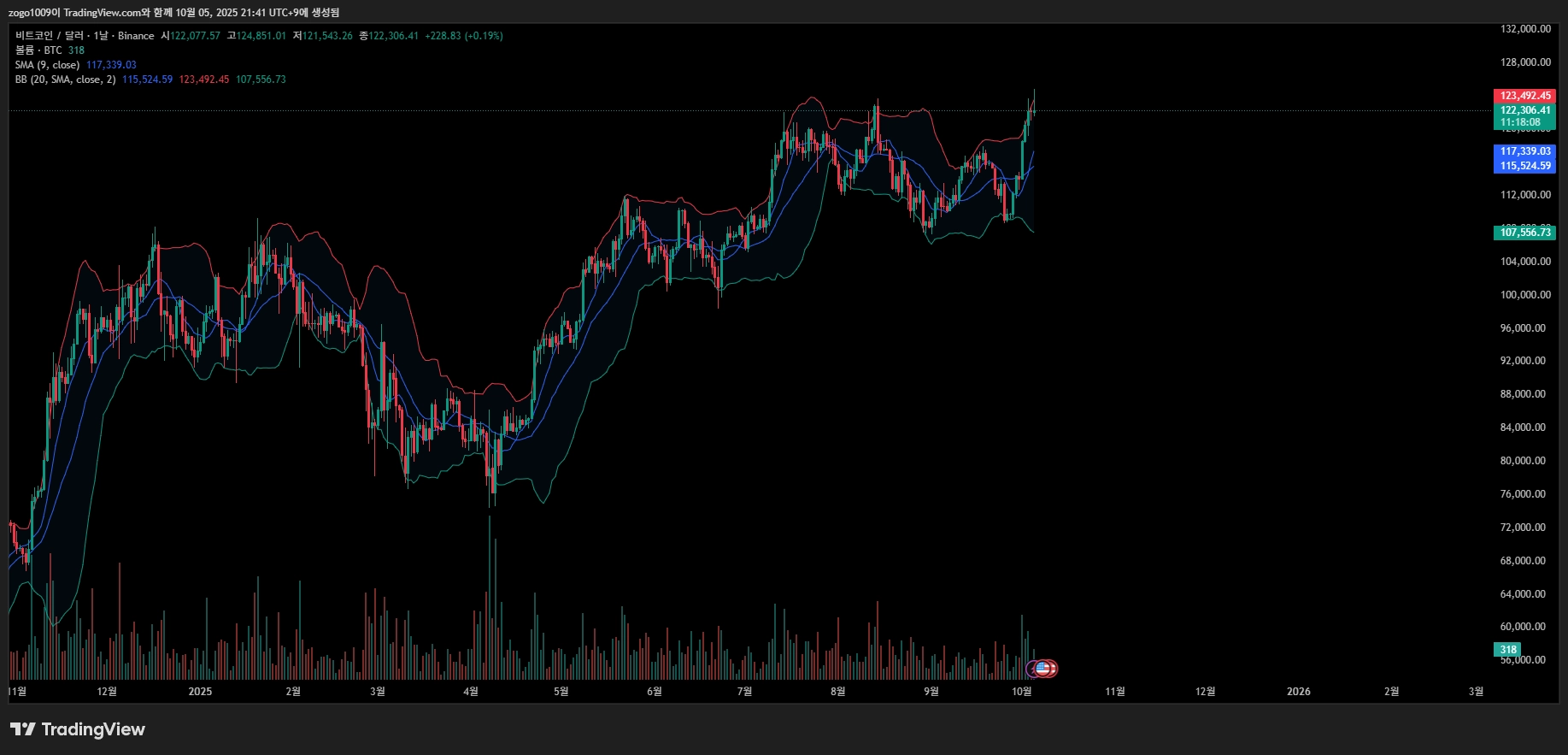This screenshot has height=755, width=1568.
Task: Click the green 122,306.41 current price label
Action: click(1524, 110)
